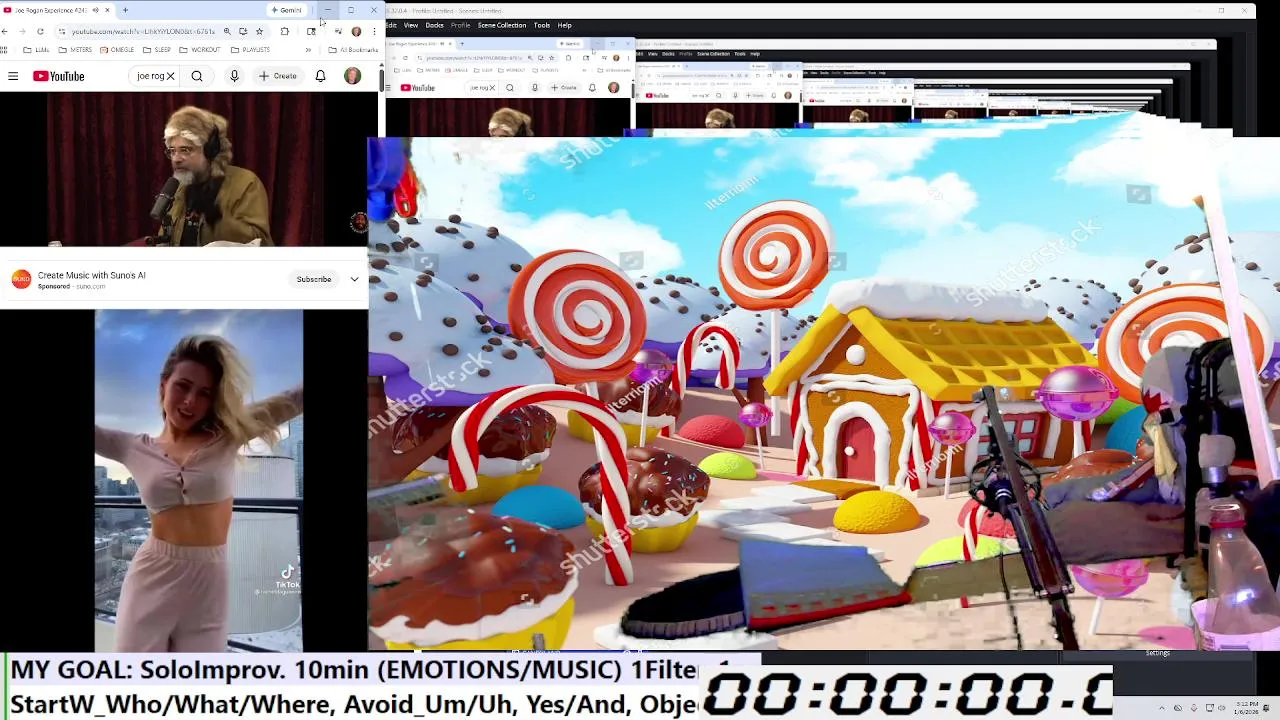Subscribe to Suno sponsored channel
Image resolution: width=1280 pixels, height=720 pixels.
tap(313, 279)
